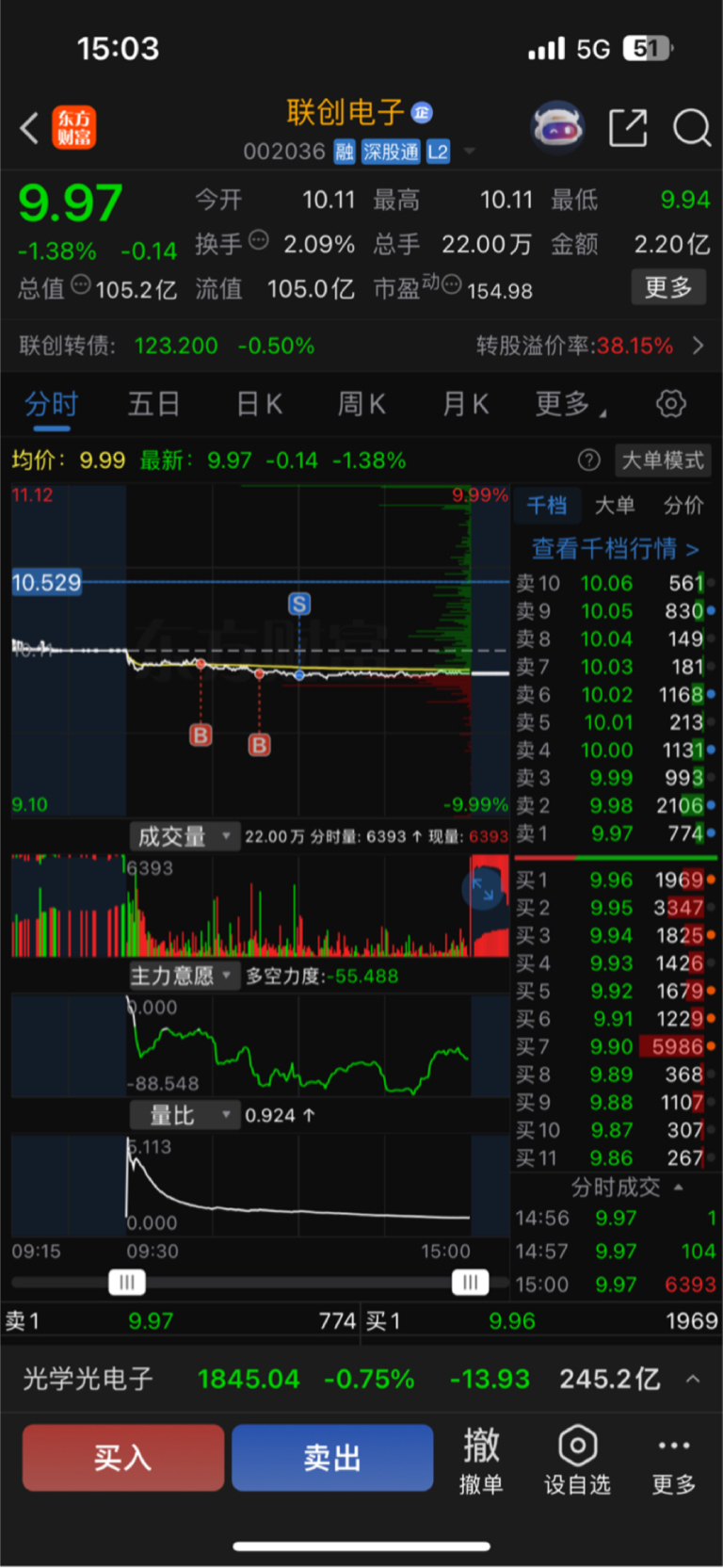
Task: Tap the 换手 info smiley icon
Action: pyautogui.click(x=258, y=240)
